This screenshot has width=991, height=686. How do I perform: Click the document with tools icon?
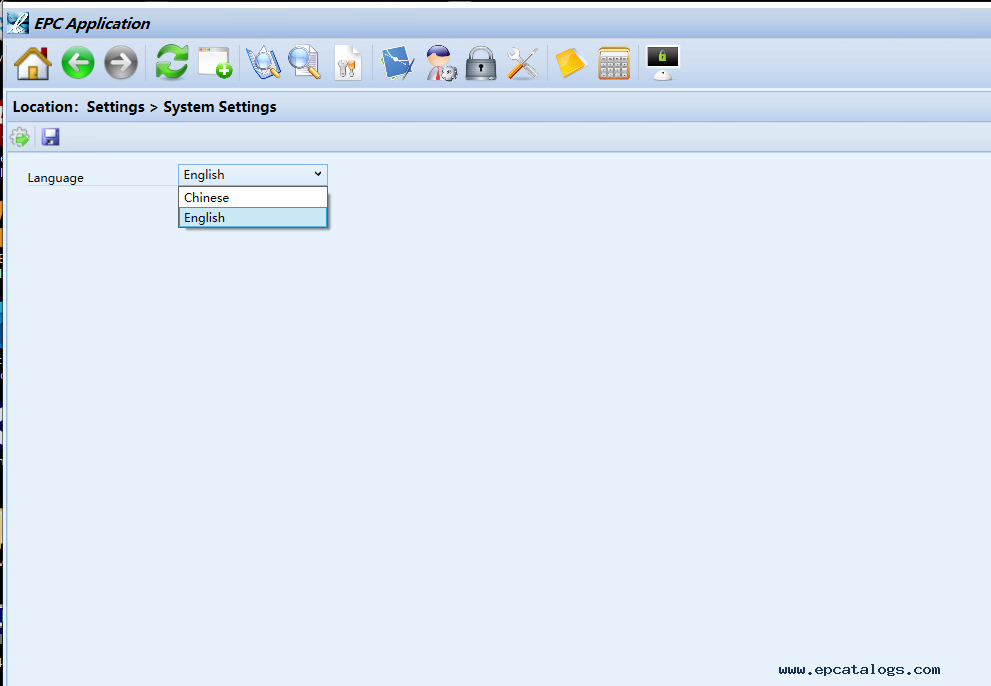(347, 63)
